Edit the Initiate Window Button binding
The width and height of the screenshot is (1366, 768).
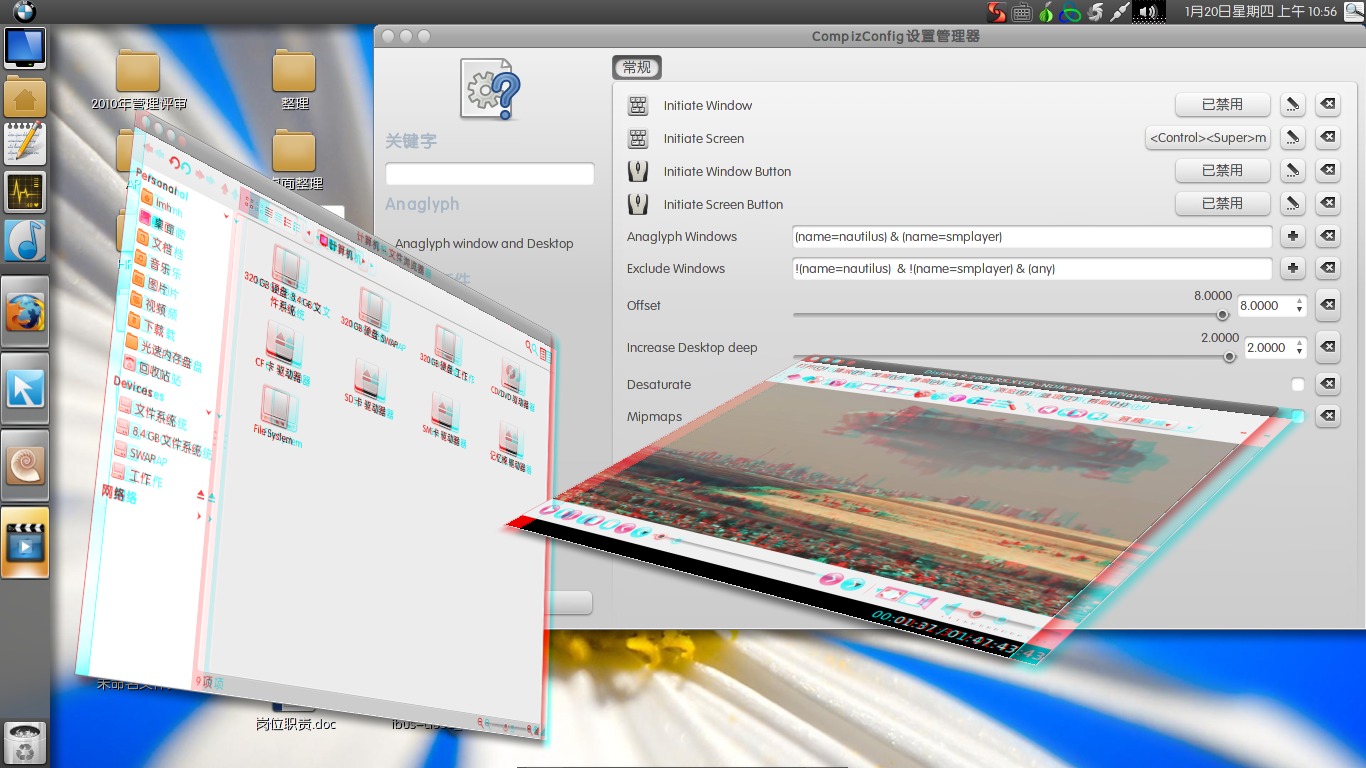(1293, 171)
